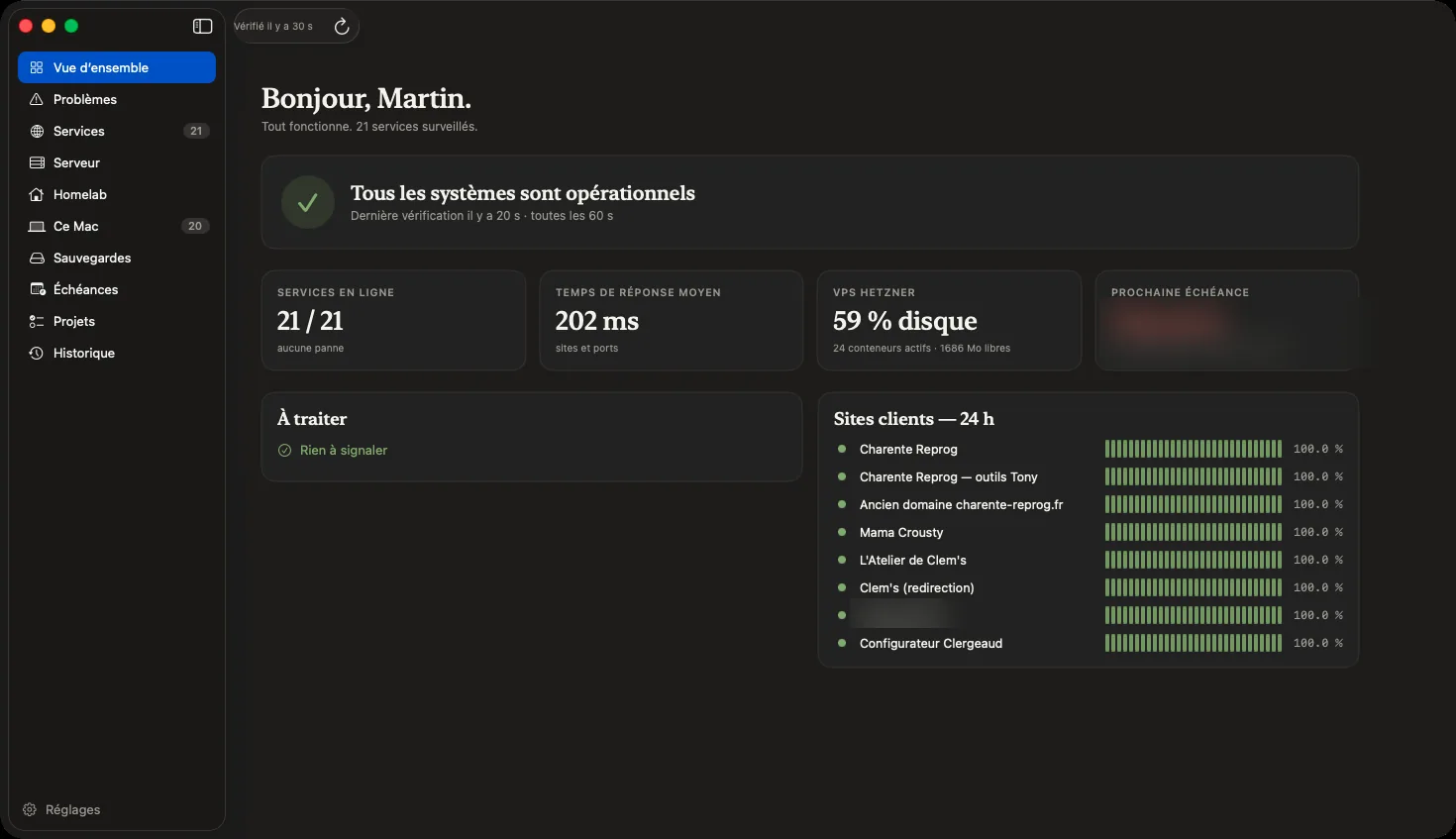This screenshot has height=839, width=1456.
Task: Open the Prochaine échéance card
Action: click(x=1226, y=320)
